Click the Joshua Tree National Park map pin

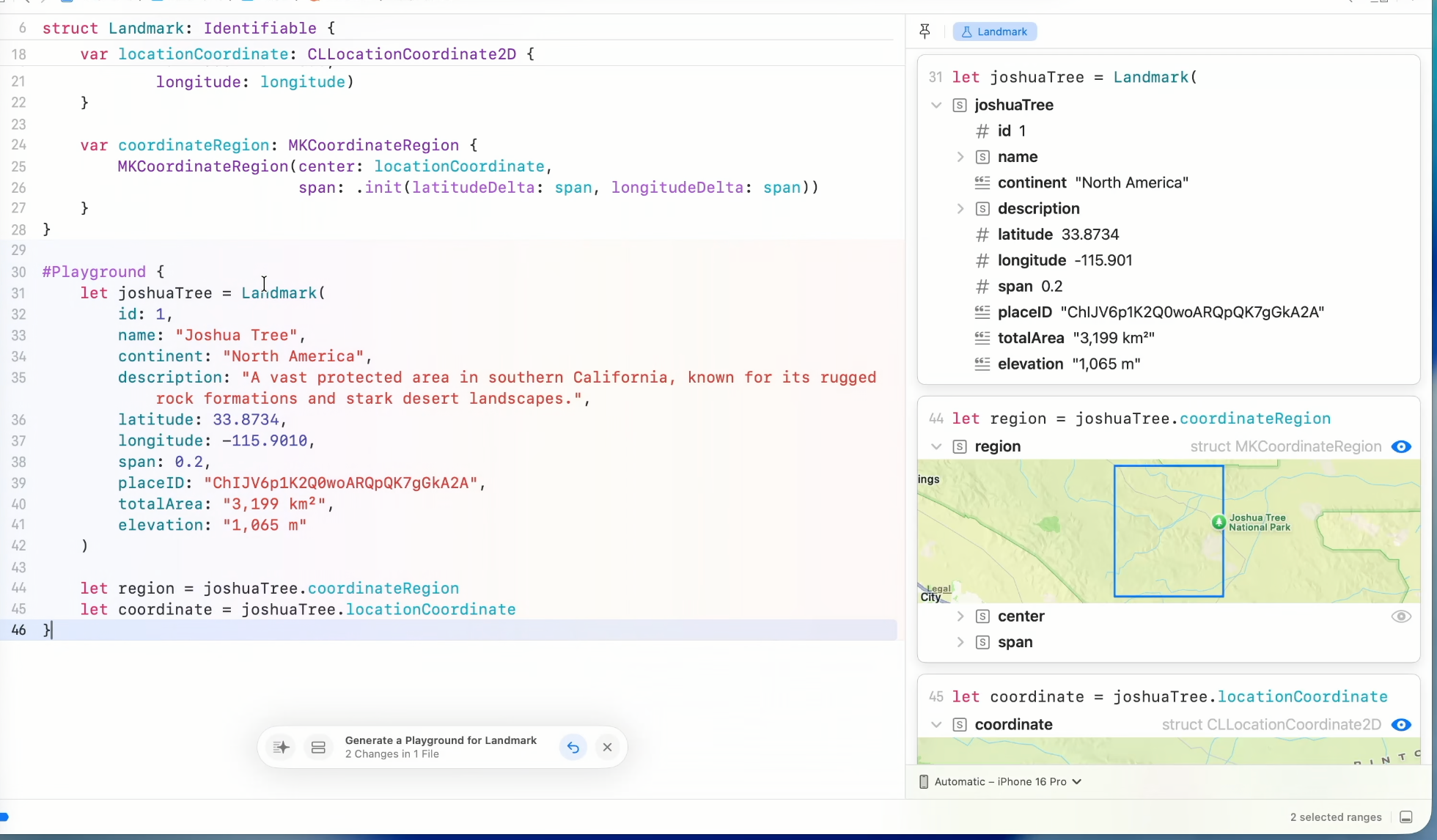tap(1219, 522)
